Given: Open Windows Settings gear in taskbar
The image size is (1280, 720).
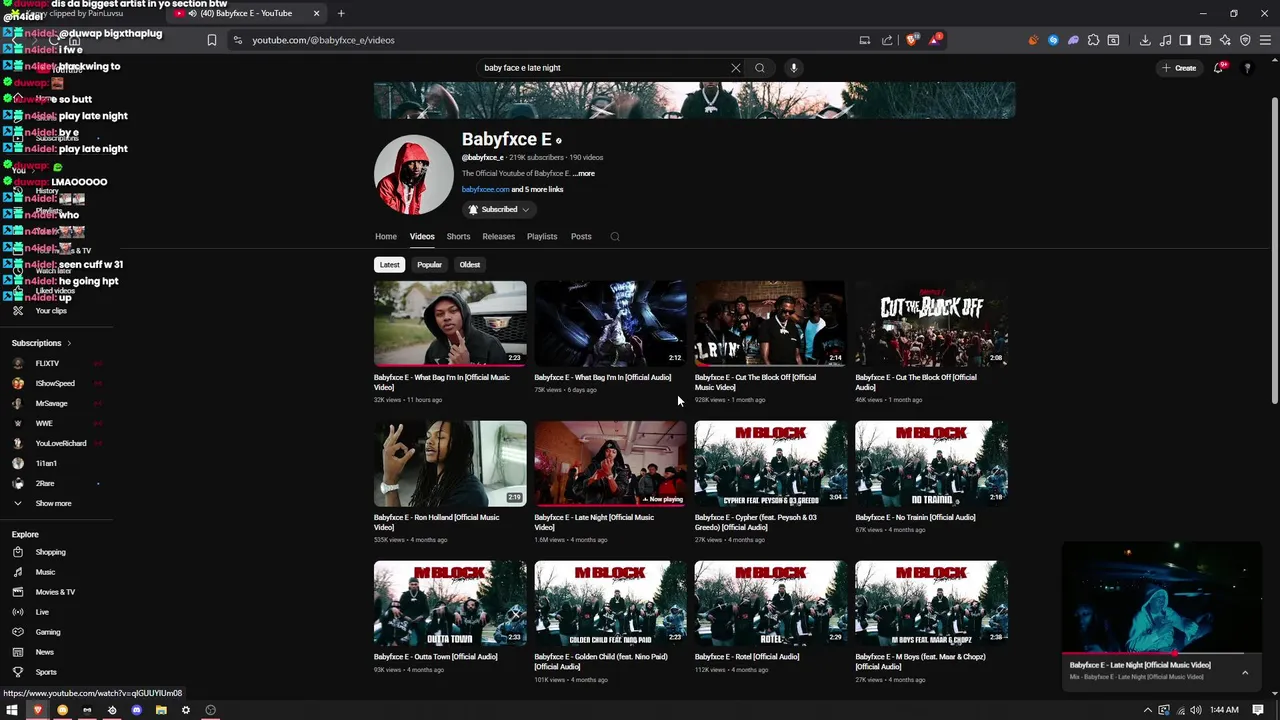Looking at the screenshot, I should [x=185, y=710].
